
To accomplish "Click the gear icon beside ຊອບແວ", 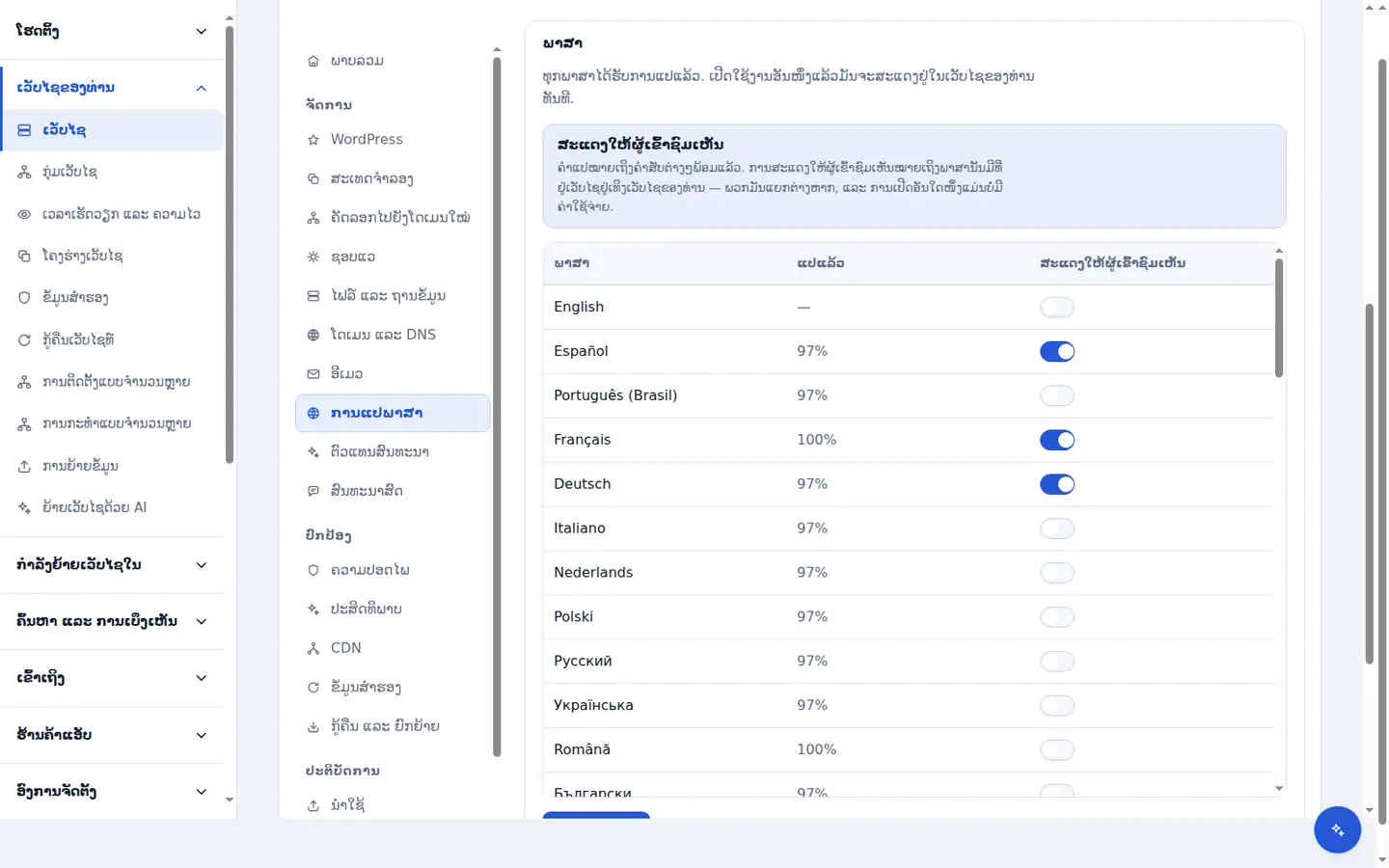I will tap(313, 257).
